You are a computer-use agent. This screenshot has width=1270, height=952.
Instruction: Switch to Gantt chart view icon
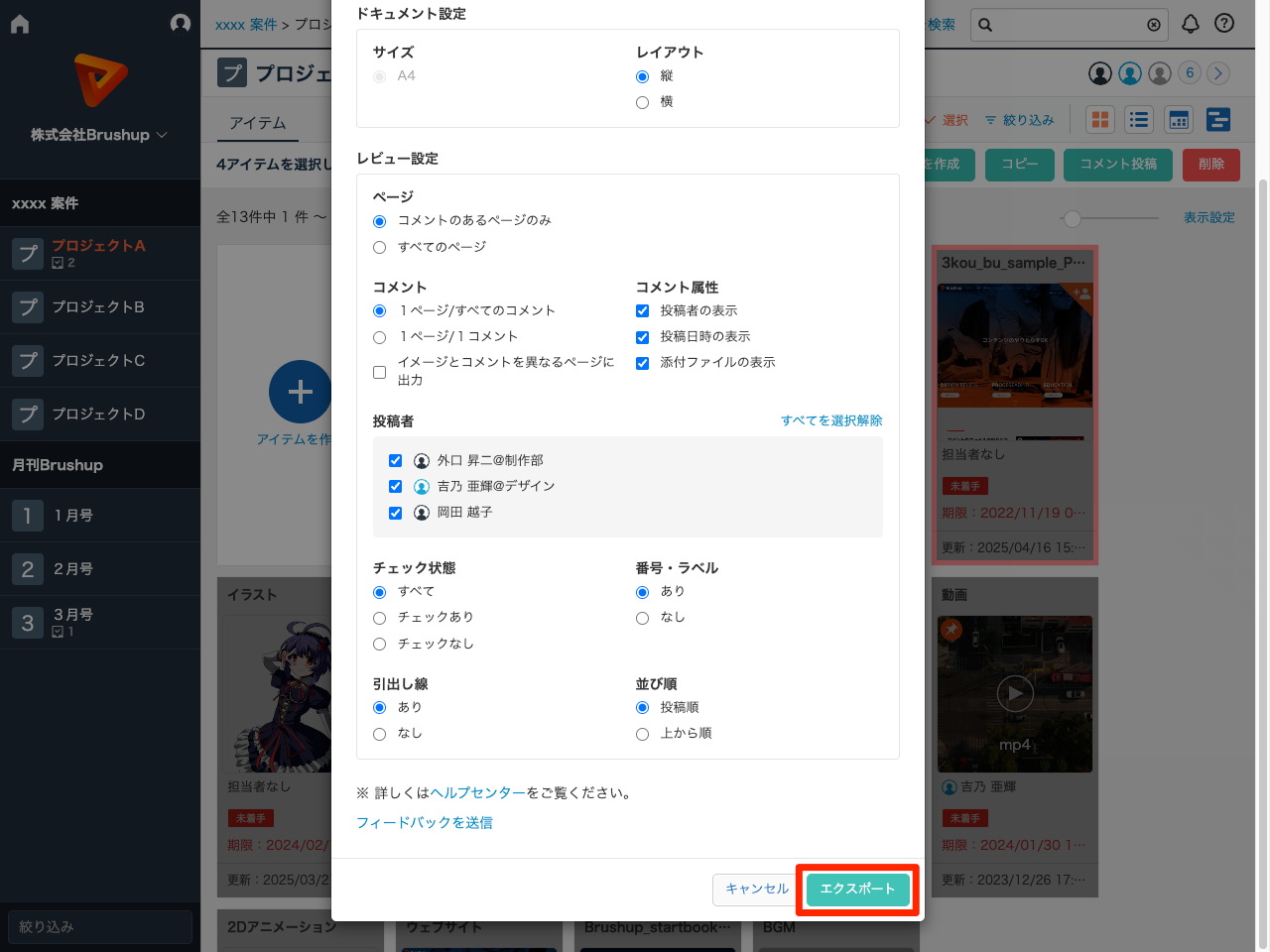[x=1218, y=120]
